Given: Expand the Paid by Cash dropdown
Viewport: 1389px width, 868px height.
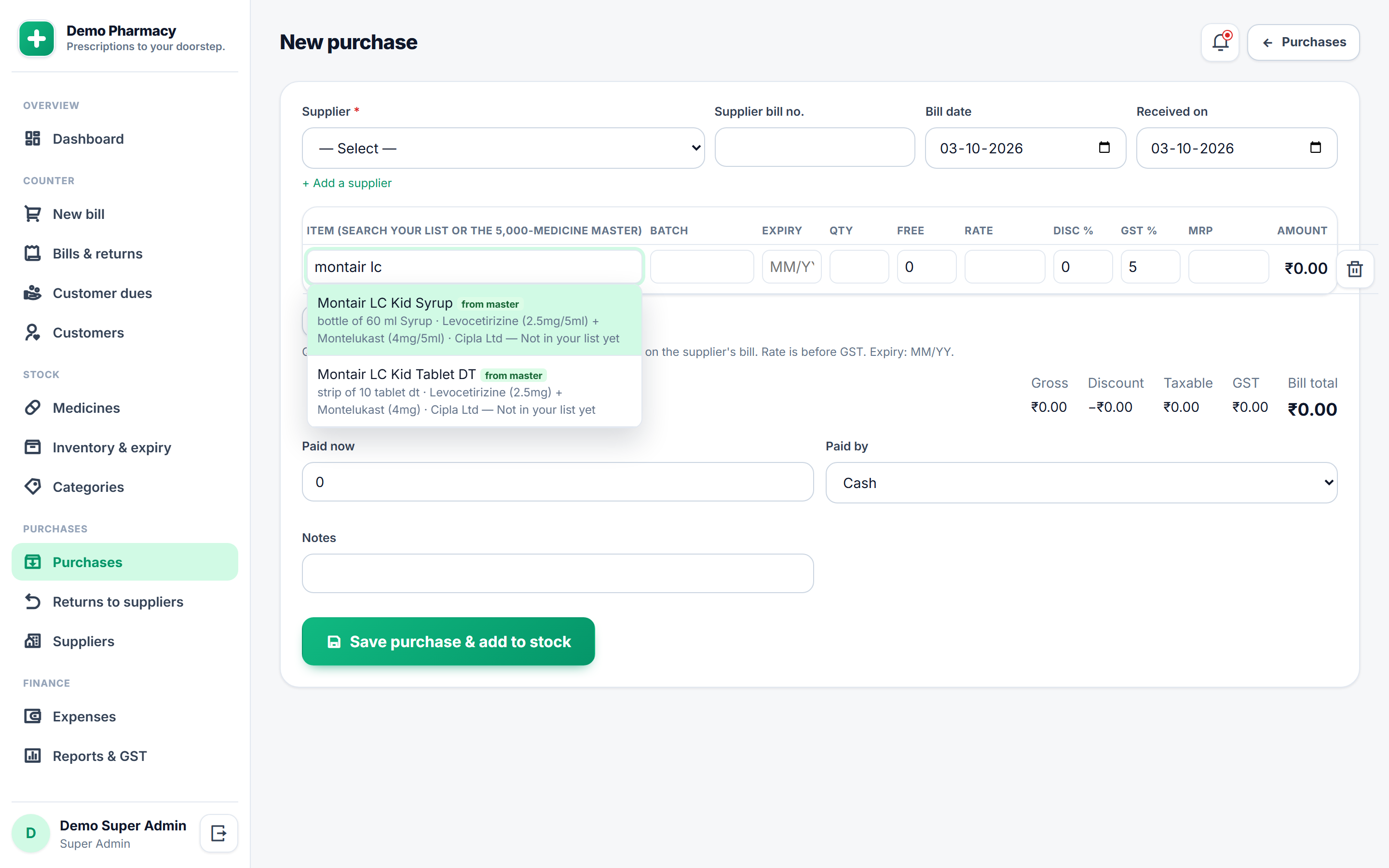Looking at the screenshot, I should coord(1081,483).
